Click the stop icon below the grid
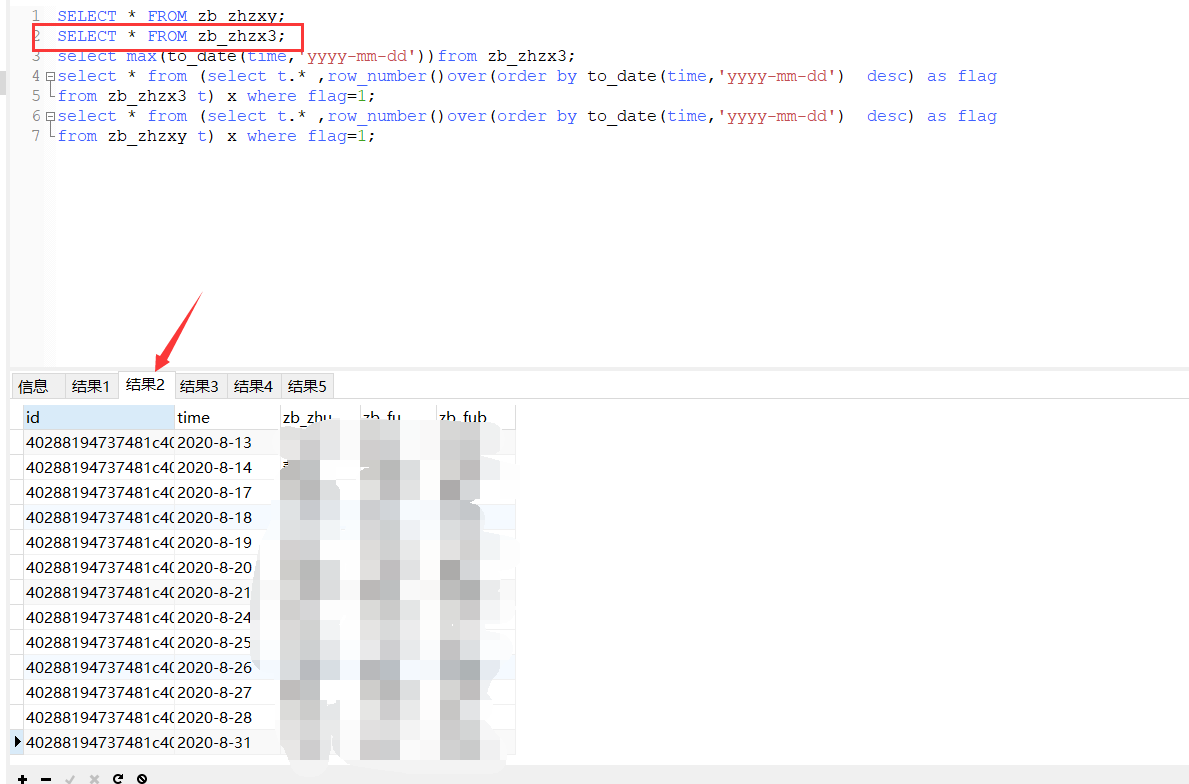The width and height of the screenshot is (1189, 784). pos(142,779)
